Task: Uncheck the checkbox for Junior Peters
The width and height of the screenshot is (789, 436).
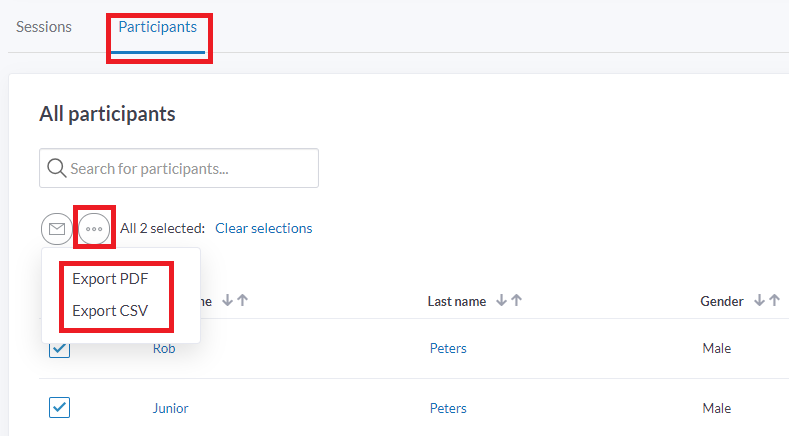Action: [59, 407]
